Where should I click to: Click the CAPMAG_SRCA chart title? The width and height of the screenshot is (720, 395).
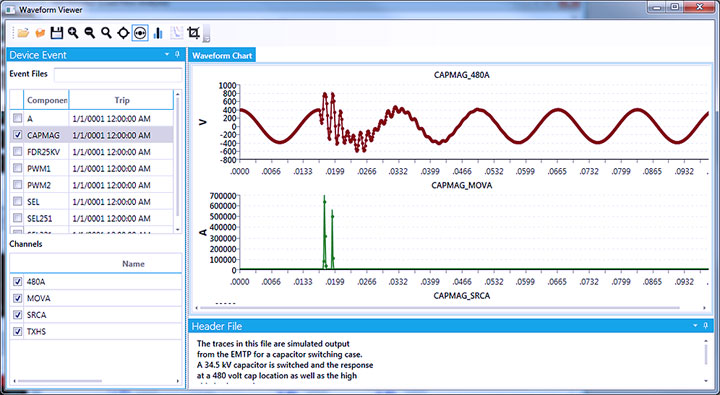pyautogui.click(x=461, y=296)
